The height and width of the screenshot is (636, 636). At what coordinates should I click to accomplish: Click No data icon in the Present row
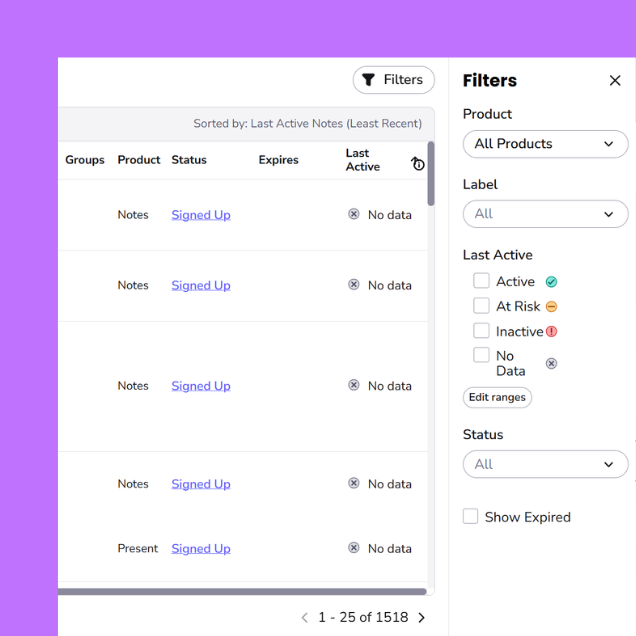pyautogui.click(x=354, y=548)
